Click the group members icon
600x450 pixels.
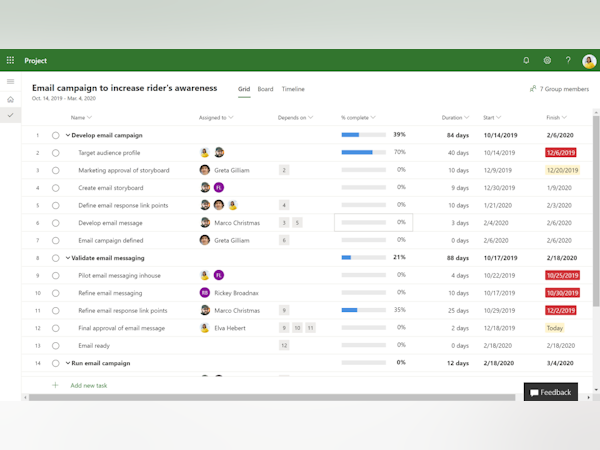(533, 89)
